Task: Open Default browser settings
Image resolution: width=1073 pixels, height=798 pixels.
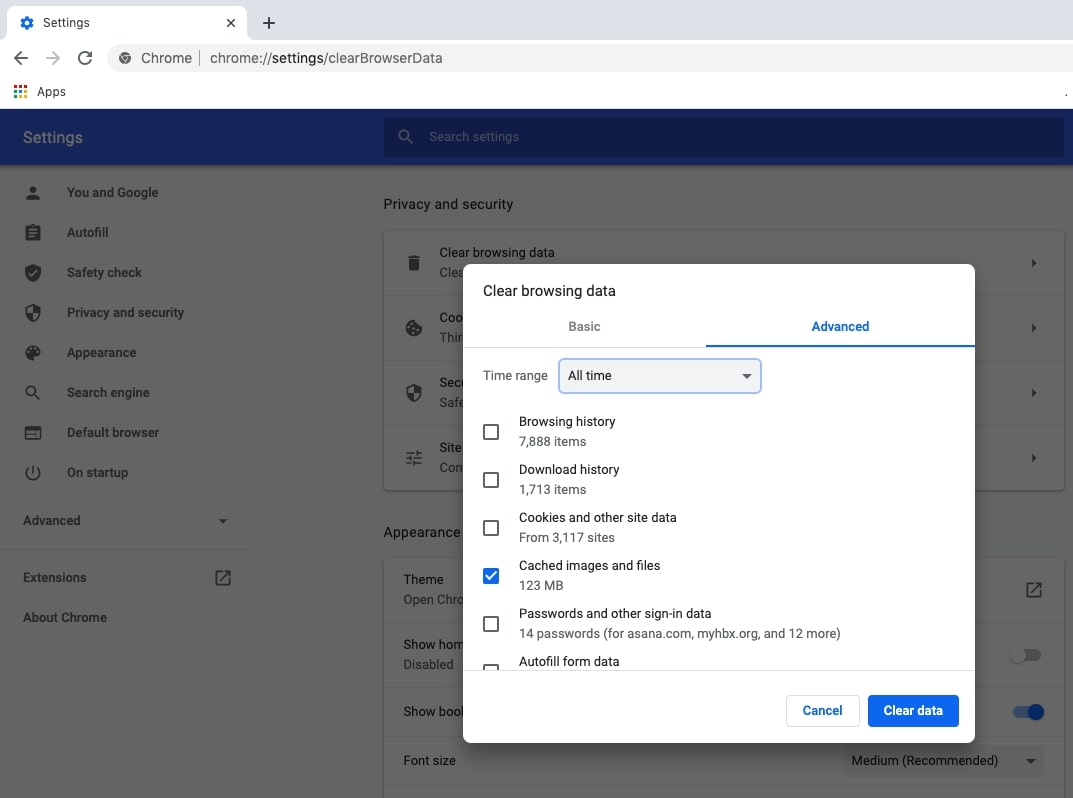Action: pos(113,433)
